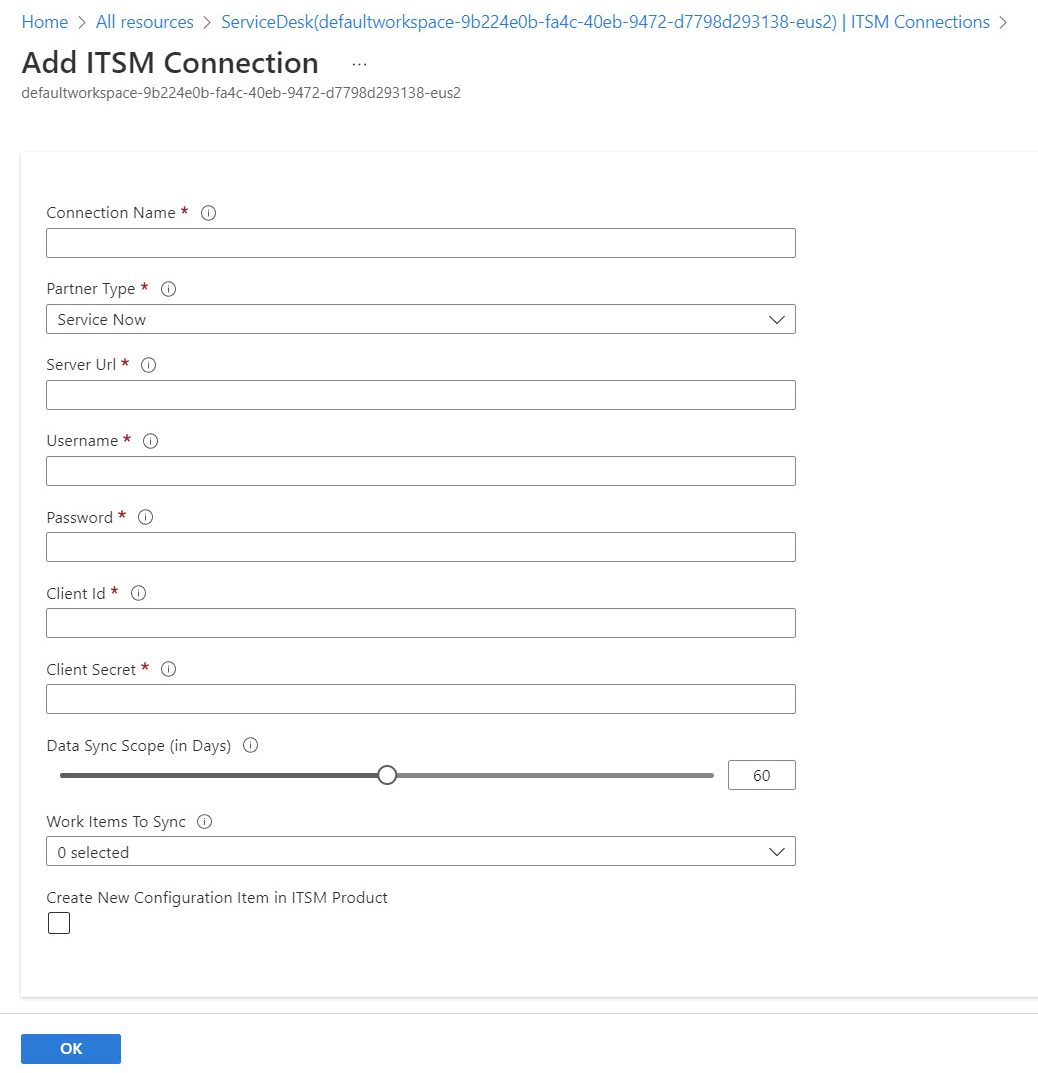1038x1073 pixels.
Task: Navigate to All resources breadcrumb
Action: coord(144,22)
